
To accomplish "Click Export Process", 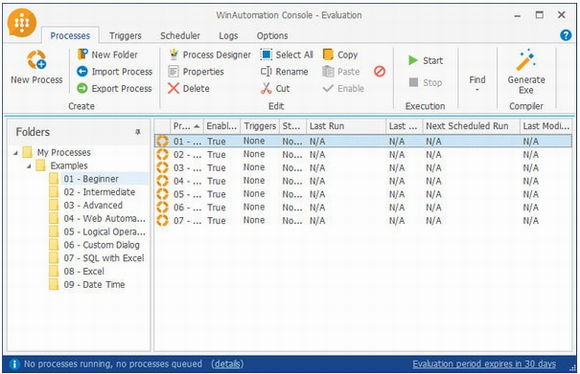I will point(114,88).
